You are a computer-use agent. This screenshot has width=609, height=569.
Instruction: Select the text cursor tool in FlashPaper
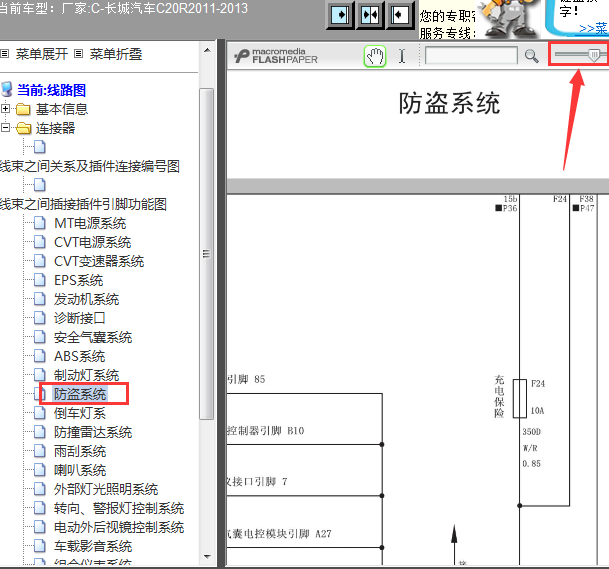coord(402,56)
